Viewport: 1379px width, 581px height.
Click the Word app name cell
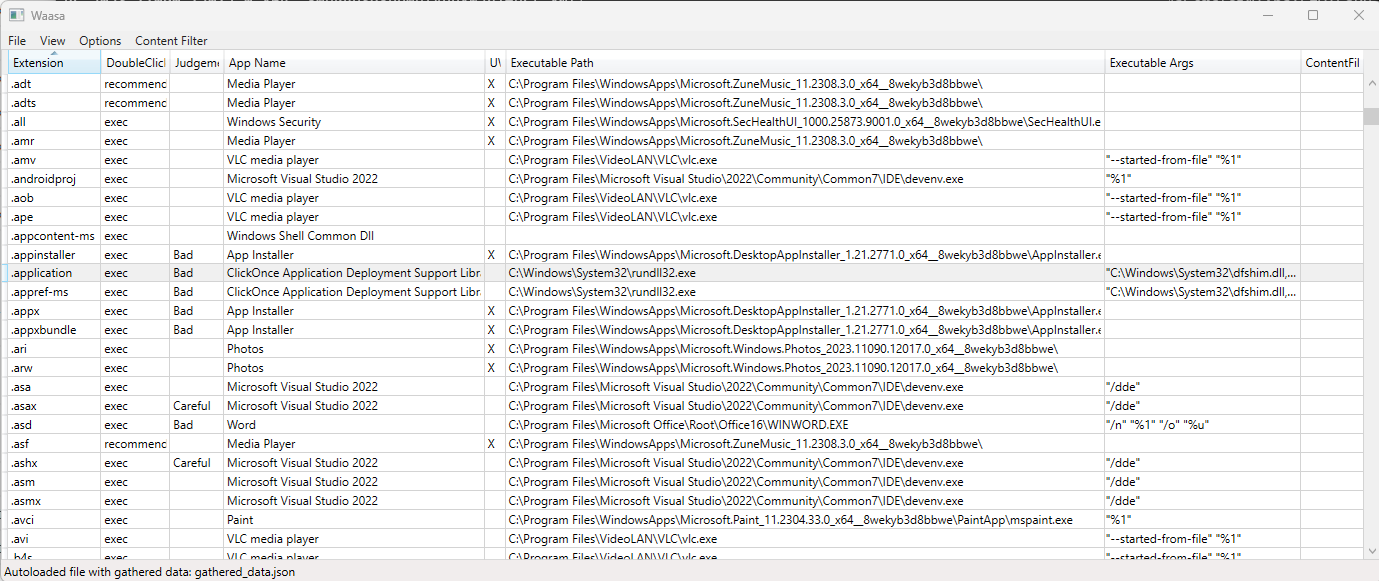pos(353,425)
